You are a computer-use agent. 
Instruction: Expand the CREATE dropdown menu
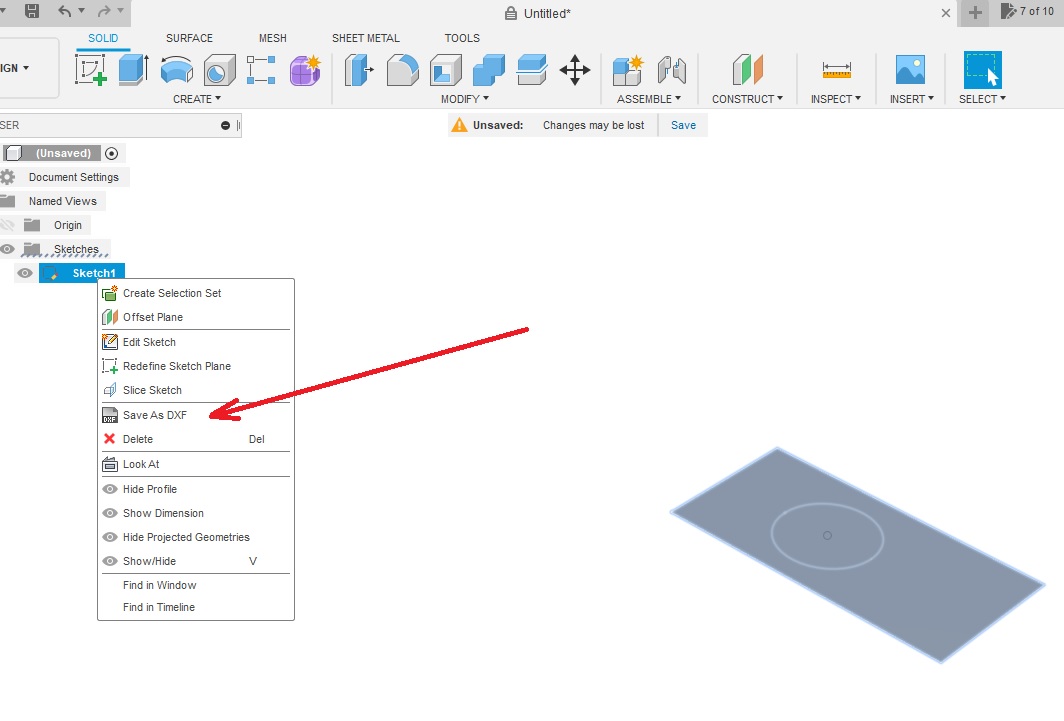(x=196, y=99)
